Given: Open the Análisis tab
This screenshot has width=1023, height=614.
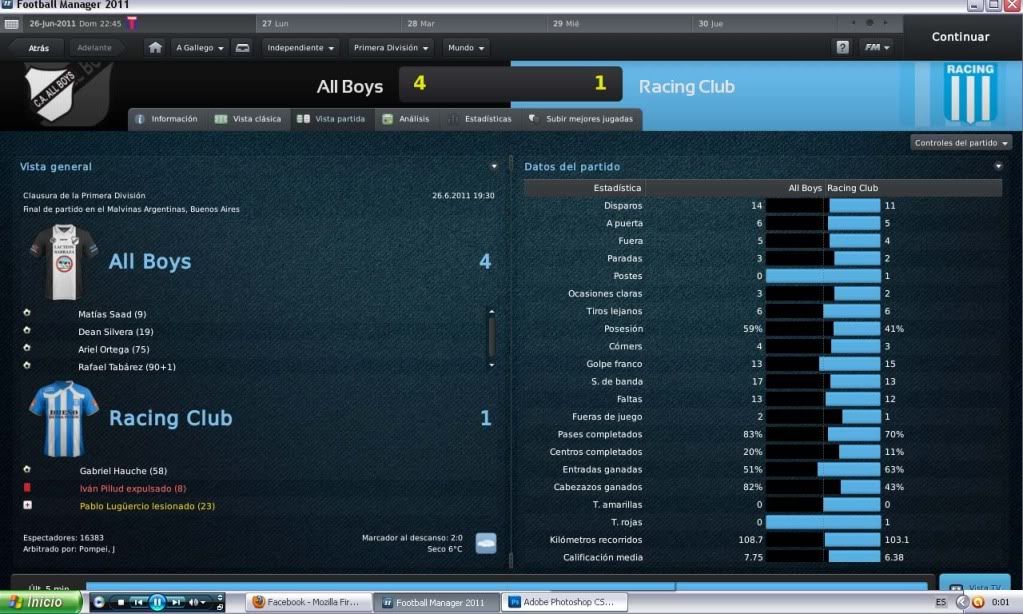Looking at the screenshot, I should (x=406, y=119).
